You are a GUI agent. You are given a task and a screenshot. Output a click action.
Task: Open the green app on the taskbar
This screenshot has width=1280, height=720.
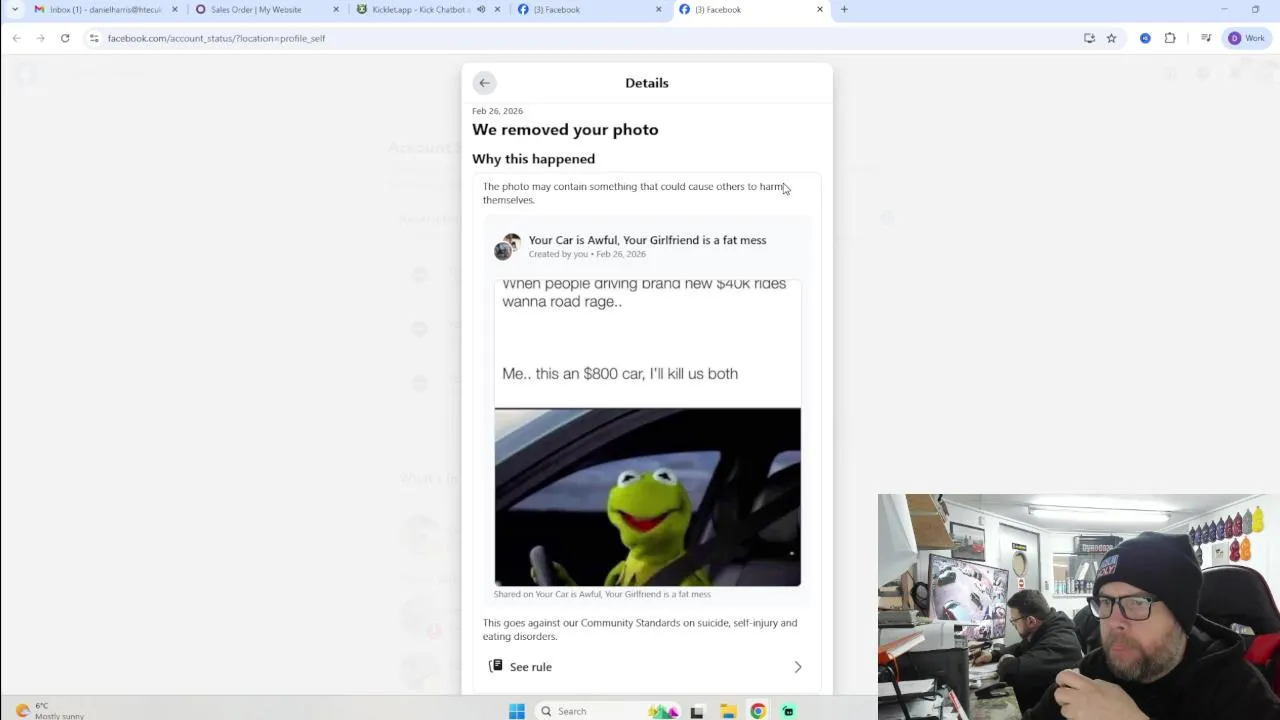pos(788,711)
